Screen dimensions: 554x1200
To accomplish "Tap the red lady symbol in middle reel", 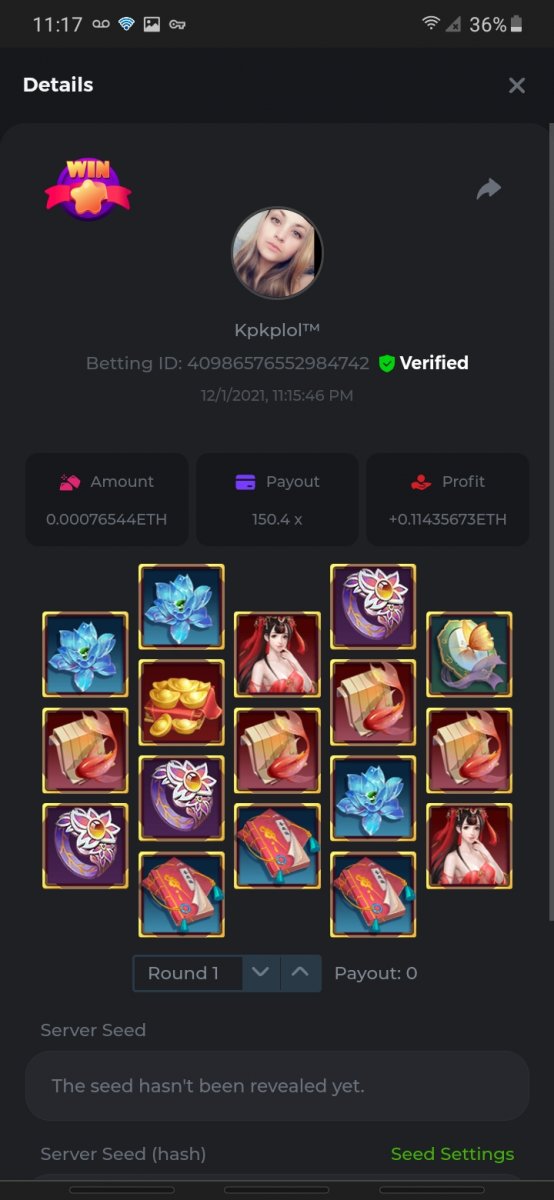I will [277, 654].
